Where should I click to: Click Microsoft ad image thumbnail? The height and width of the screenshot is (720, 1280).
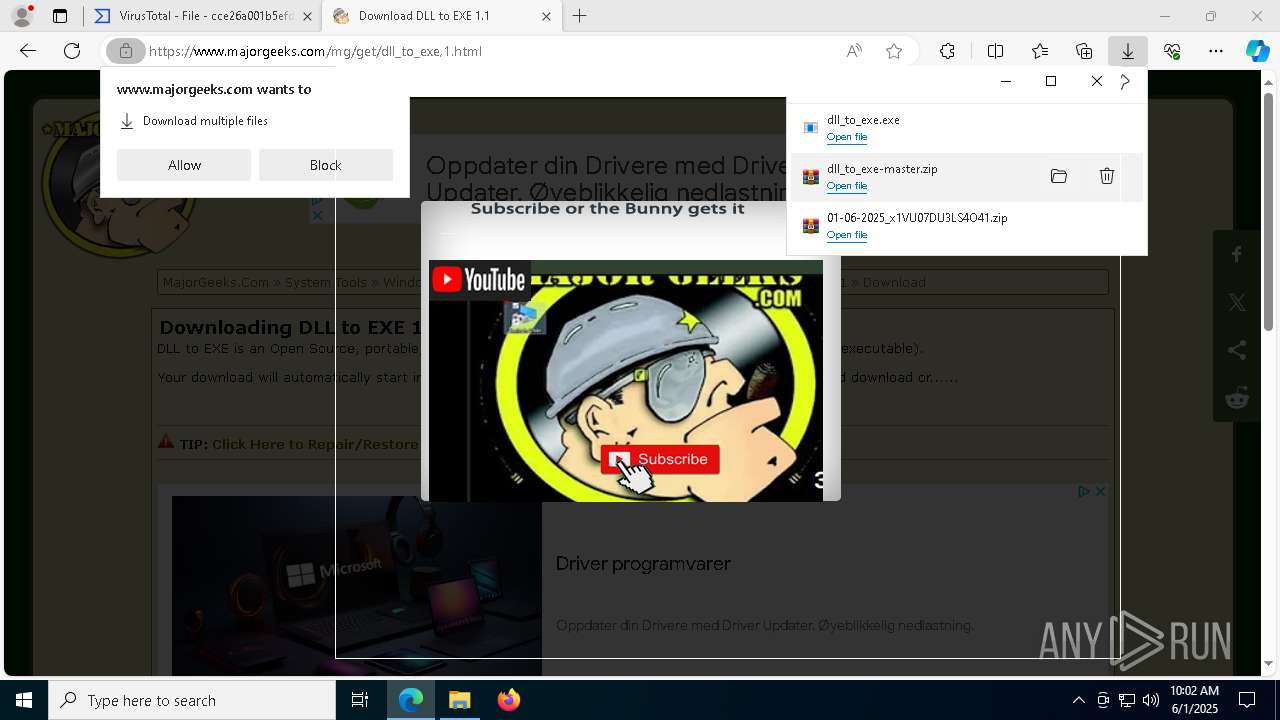pyautogui.click(x=357, y=586)
